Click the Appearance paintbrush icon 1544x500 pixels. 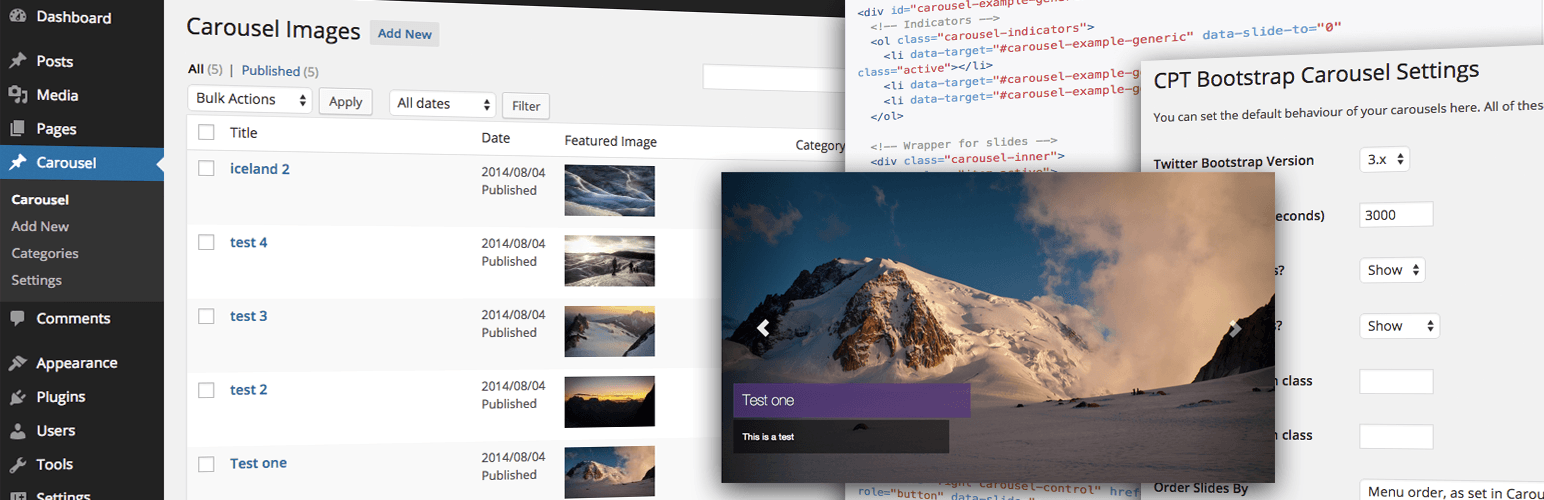pyautogui.click(x=18, y=363)
